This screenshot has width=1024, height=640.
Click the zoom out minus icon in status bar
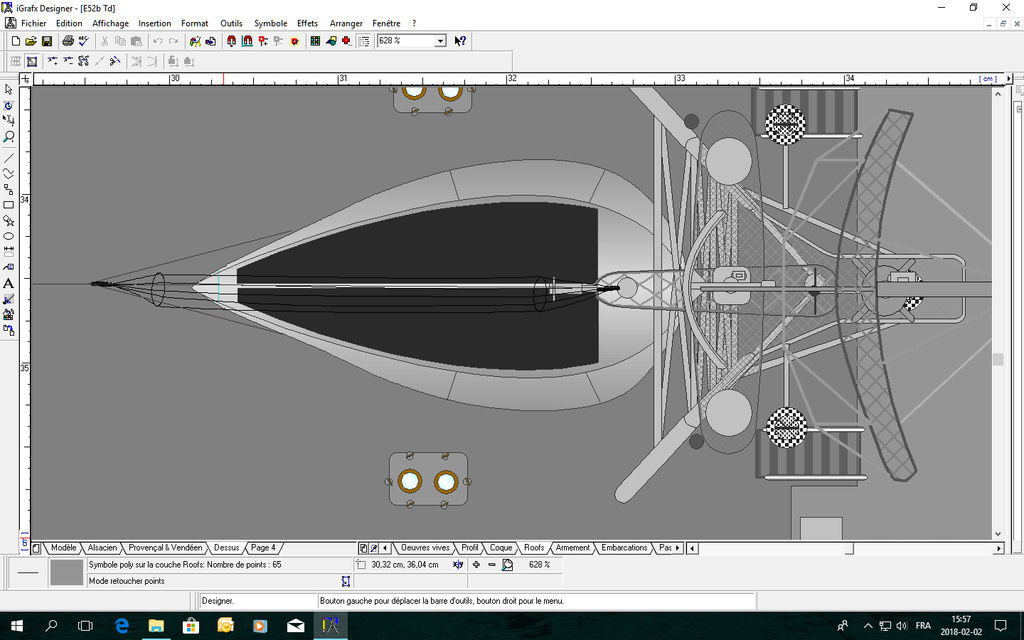[492, 565]
